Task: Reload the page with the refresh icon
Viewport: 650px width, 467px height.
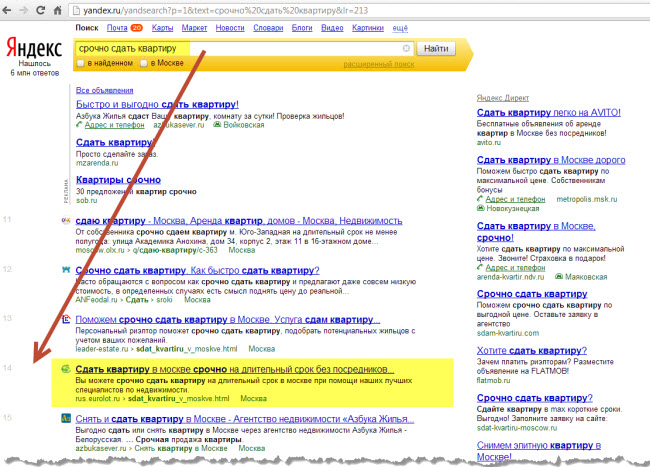Action: [x=41, y=10]
